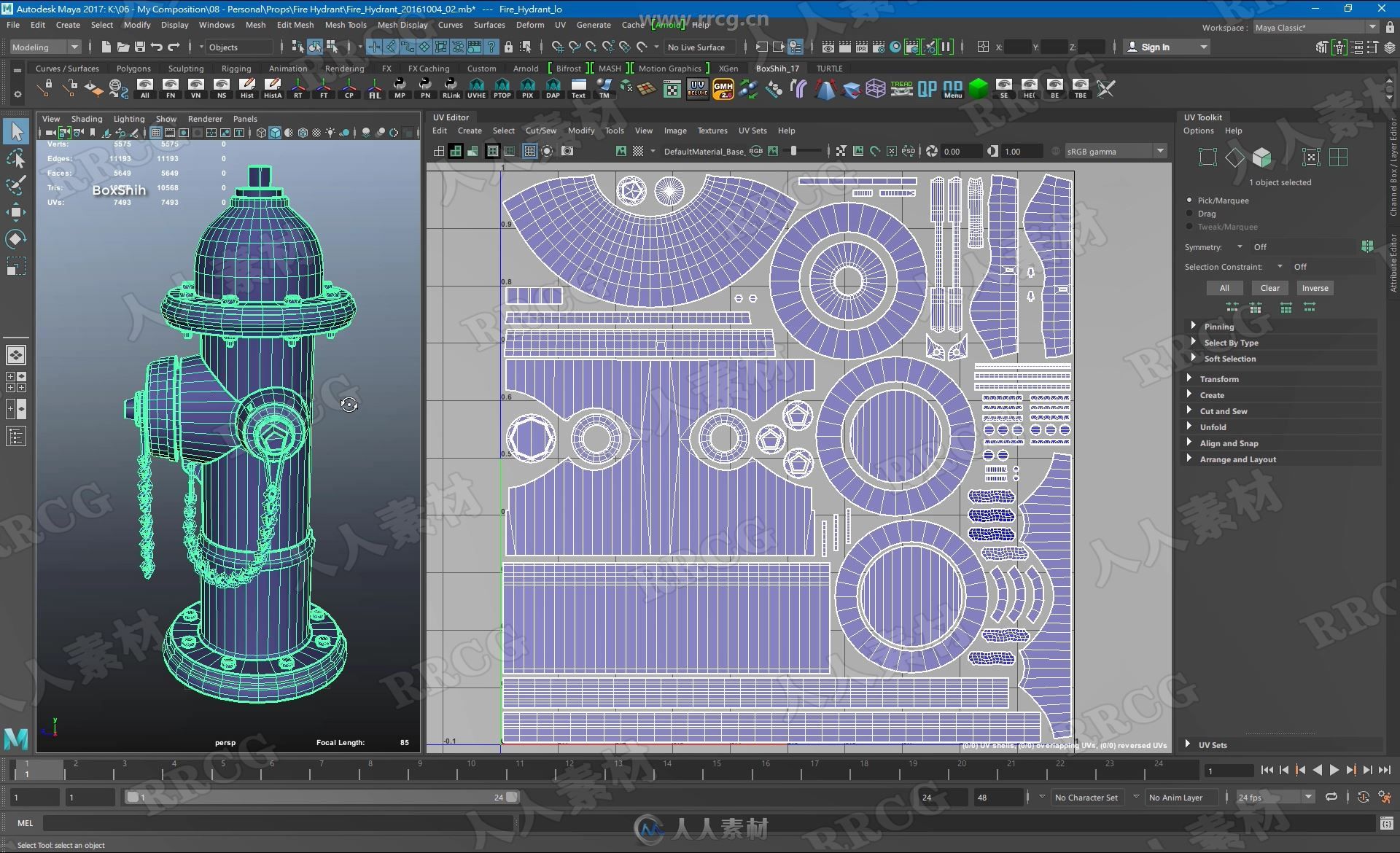Open the Workspace Maya Classic dropdown
The image size is (1400, 853).
coord(1315,27)
